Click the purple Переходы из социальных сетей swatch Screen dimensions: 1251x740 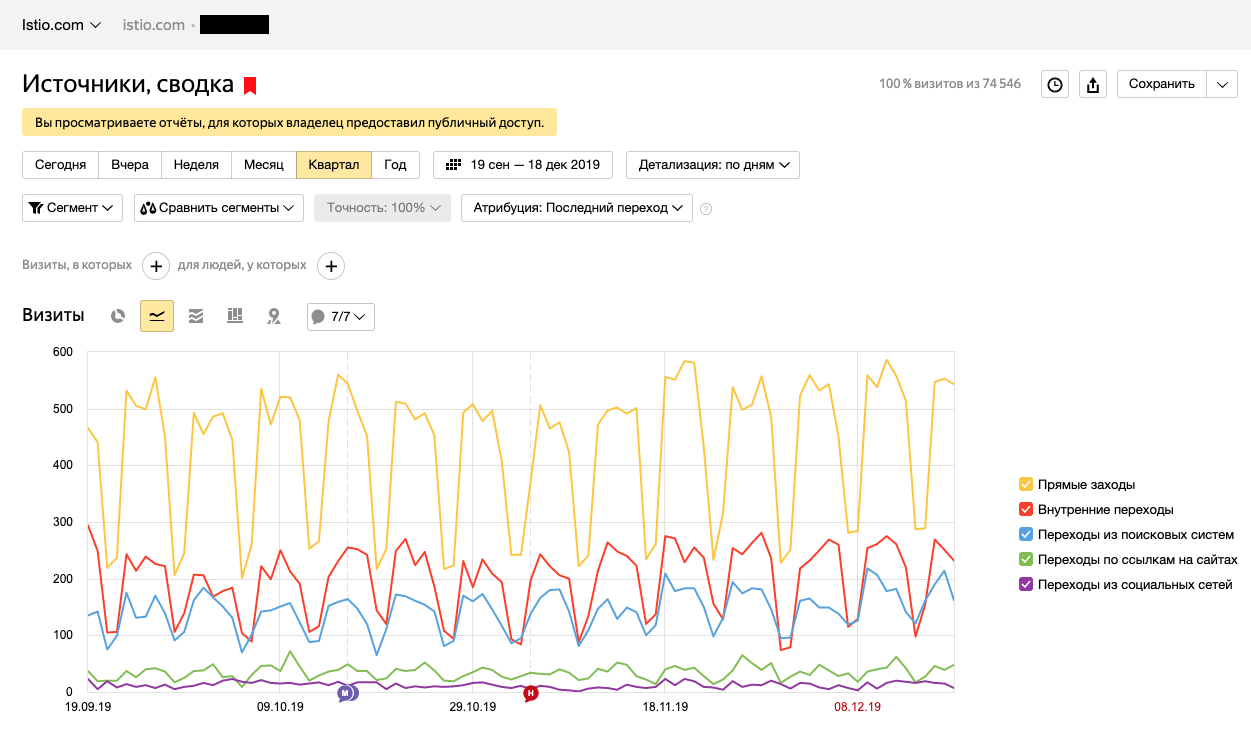click(x=1025, y=585)
